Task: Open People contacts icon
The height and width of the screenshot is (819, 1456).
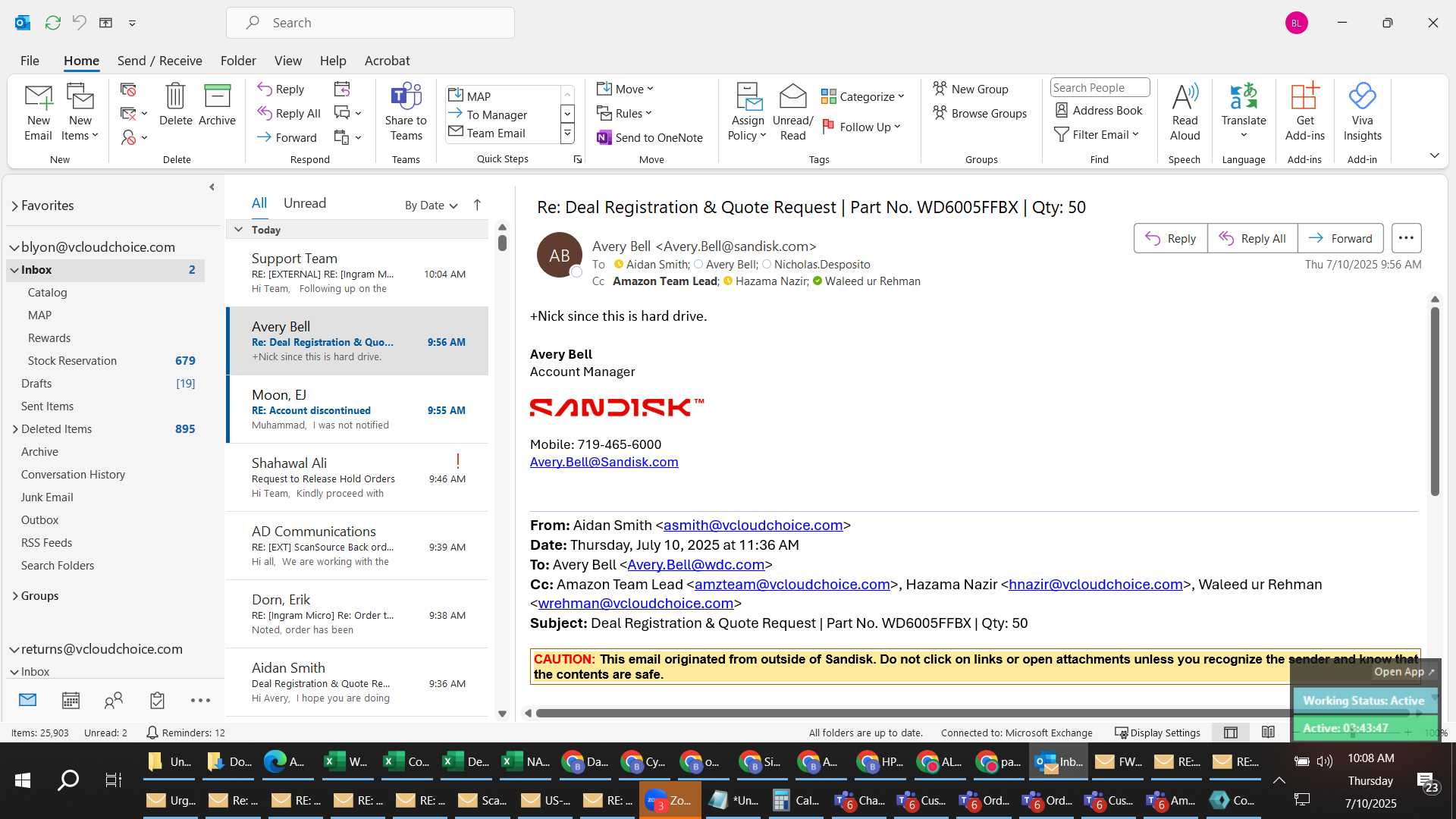Action: coord(114,700)
